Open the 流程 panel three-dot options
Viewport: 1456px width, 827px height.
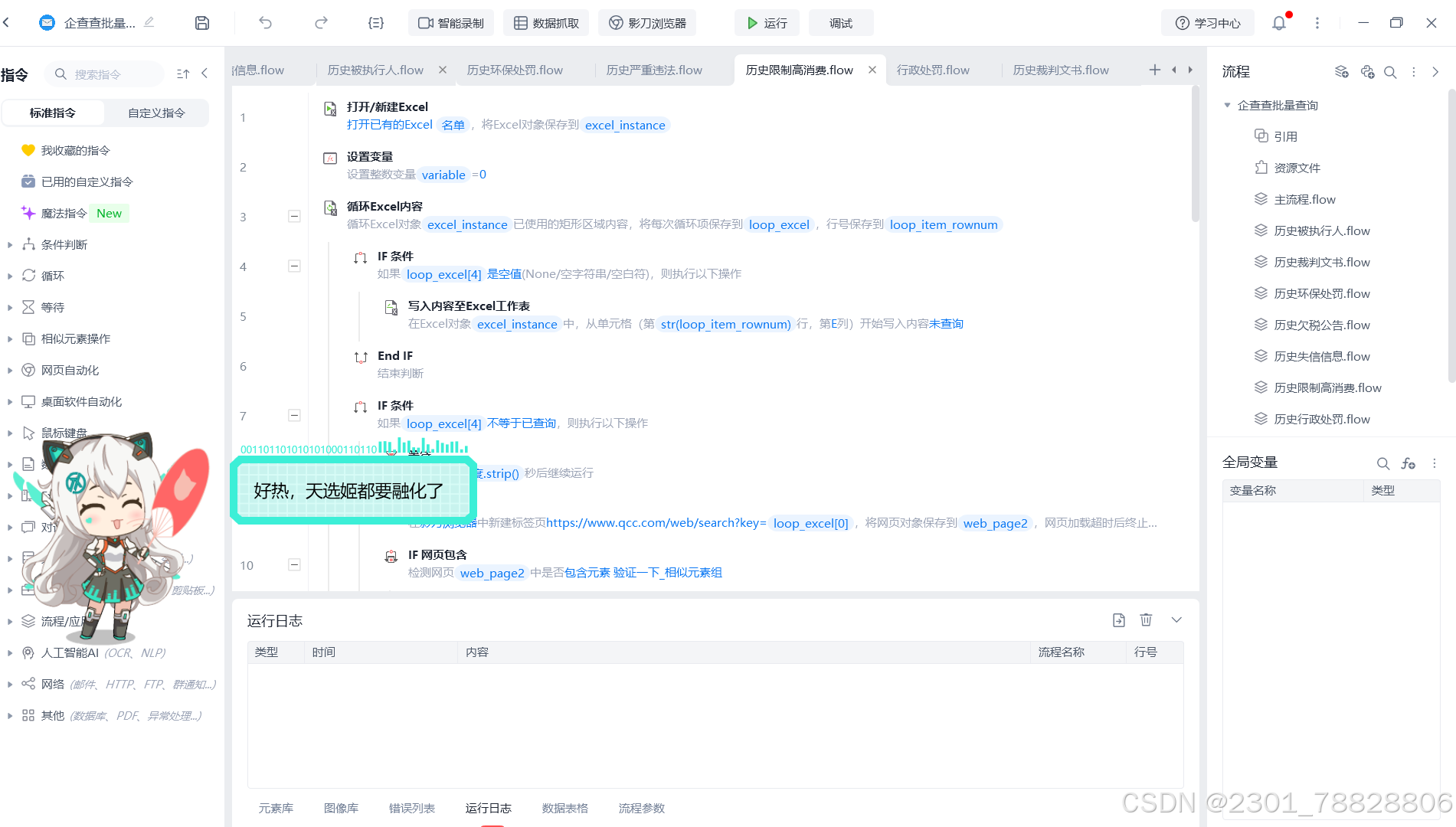[1414, 72]
